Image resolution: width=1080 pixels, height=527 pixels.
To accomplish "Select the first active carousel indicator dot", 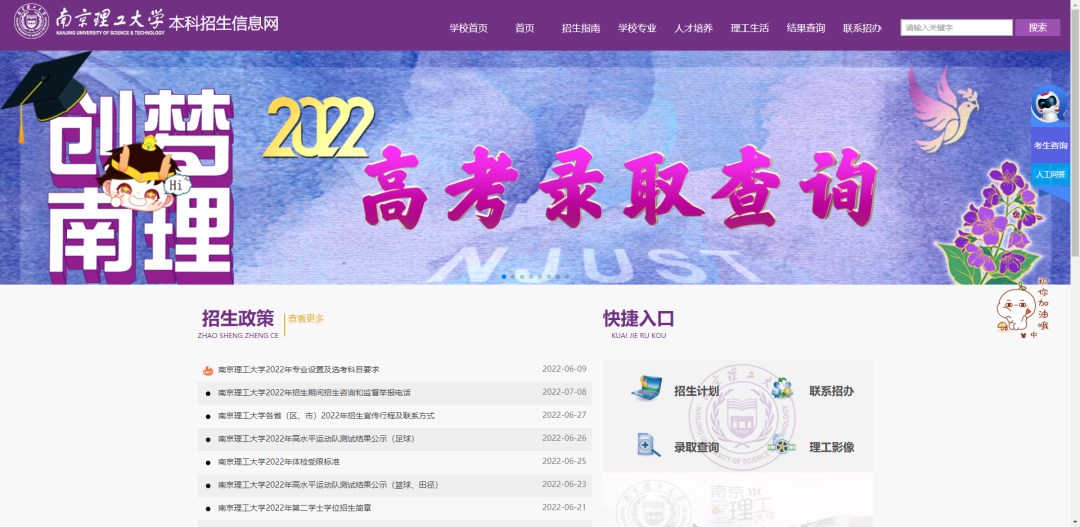I will (x=504, y=276).
